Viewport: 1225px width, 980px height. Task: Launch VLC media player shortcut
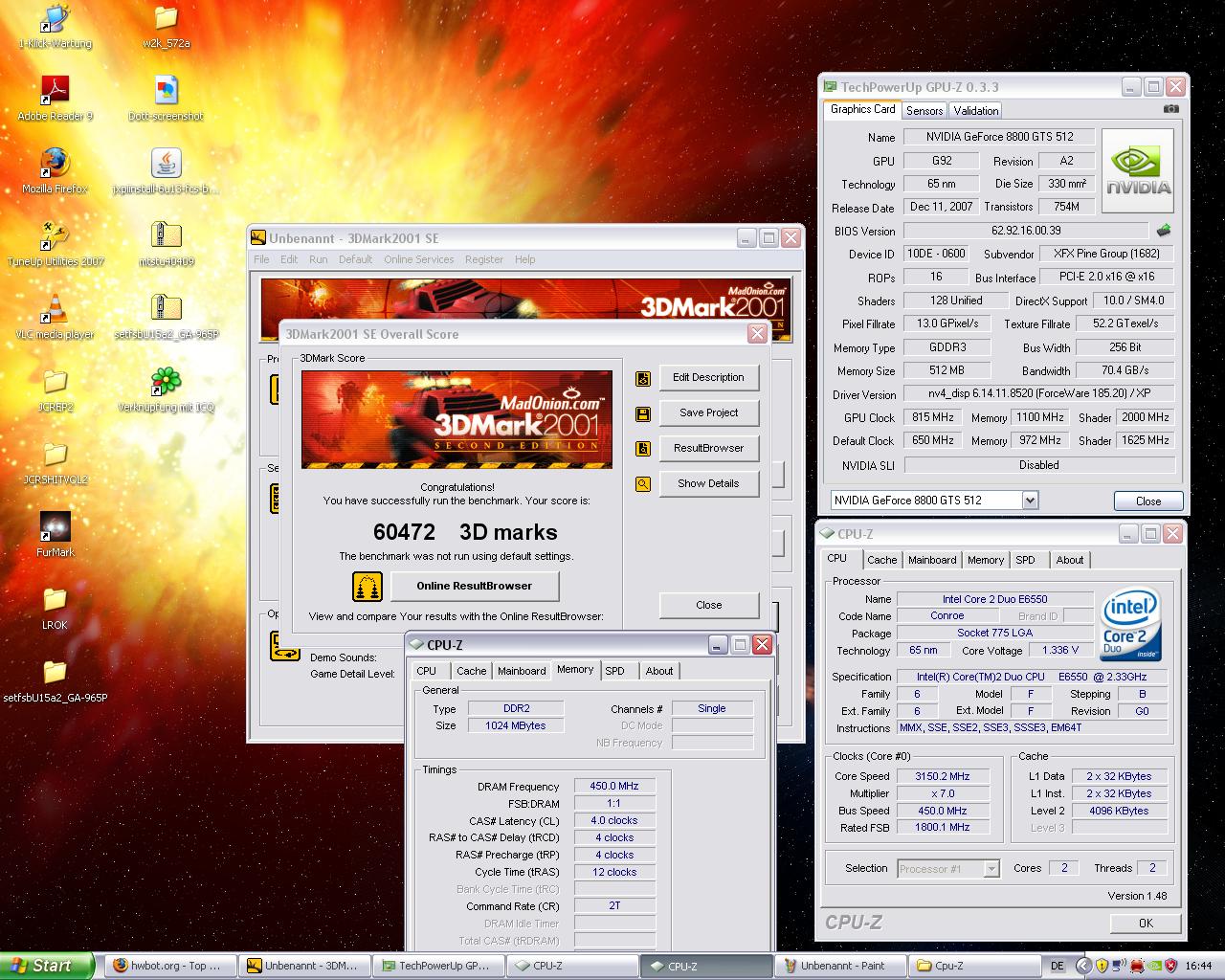(56, 309)
